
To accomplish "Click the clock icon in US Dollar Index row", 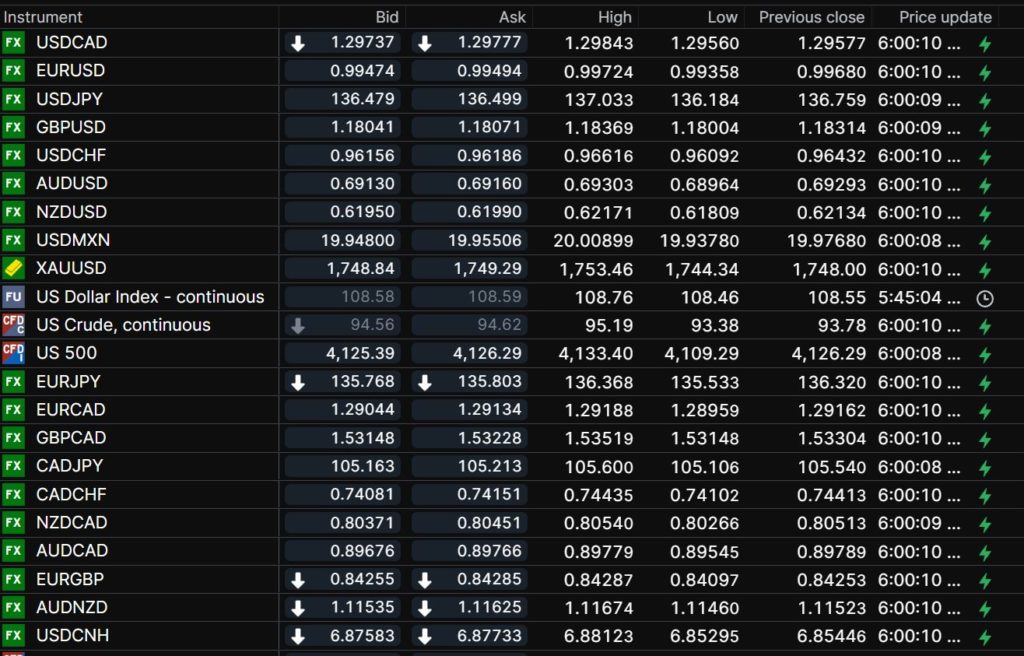I will click(x=984, y=298).
